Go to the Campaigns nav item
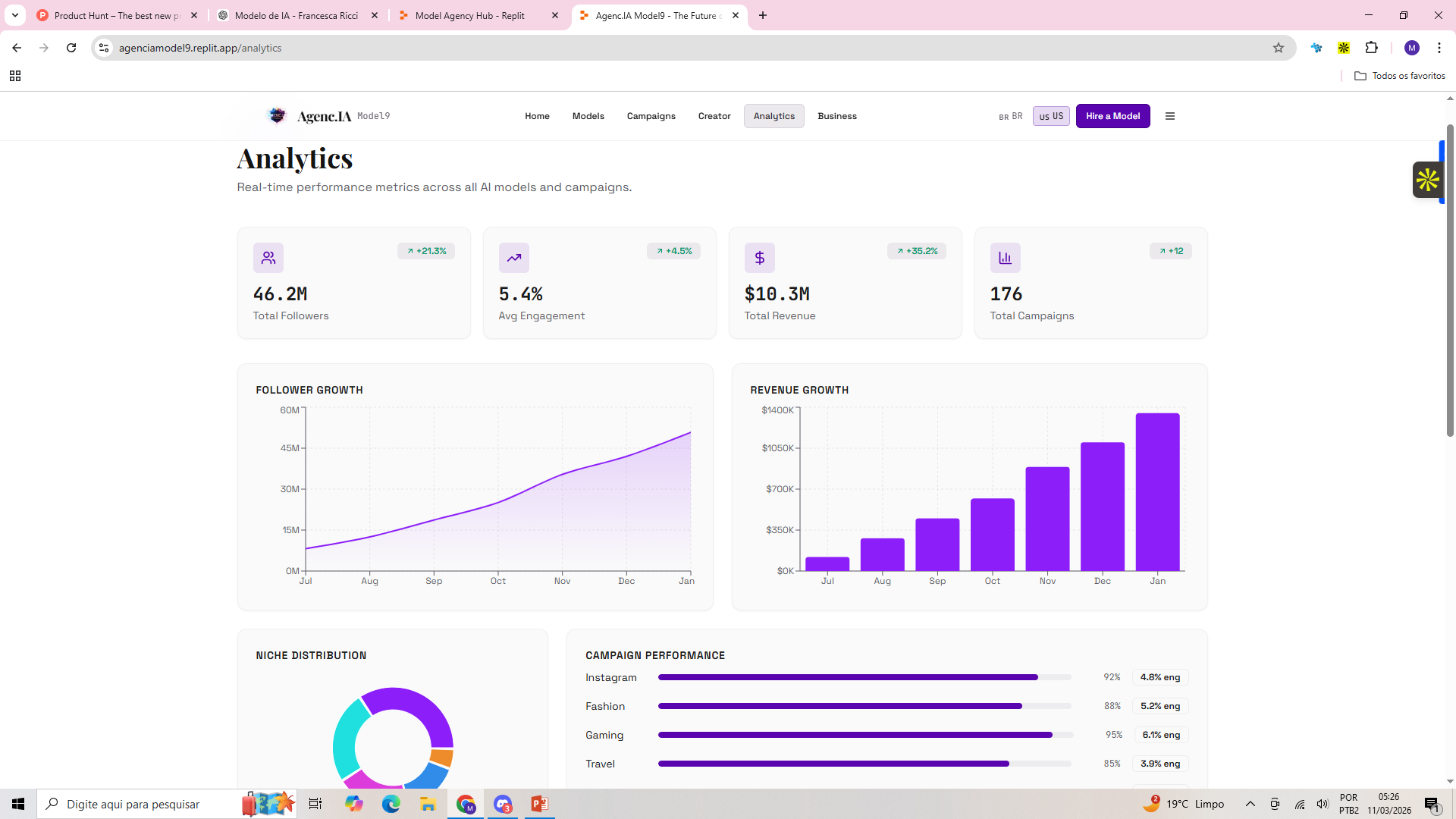1456x819 pixels. point(651,116)
